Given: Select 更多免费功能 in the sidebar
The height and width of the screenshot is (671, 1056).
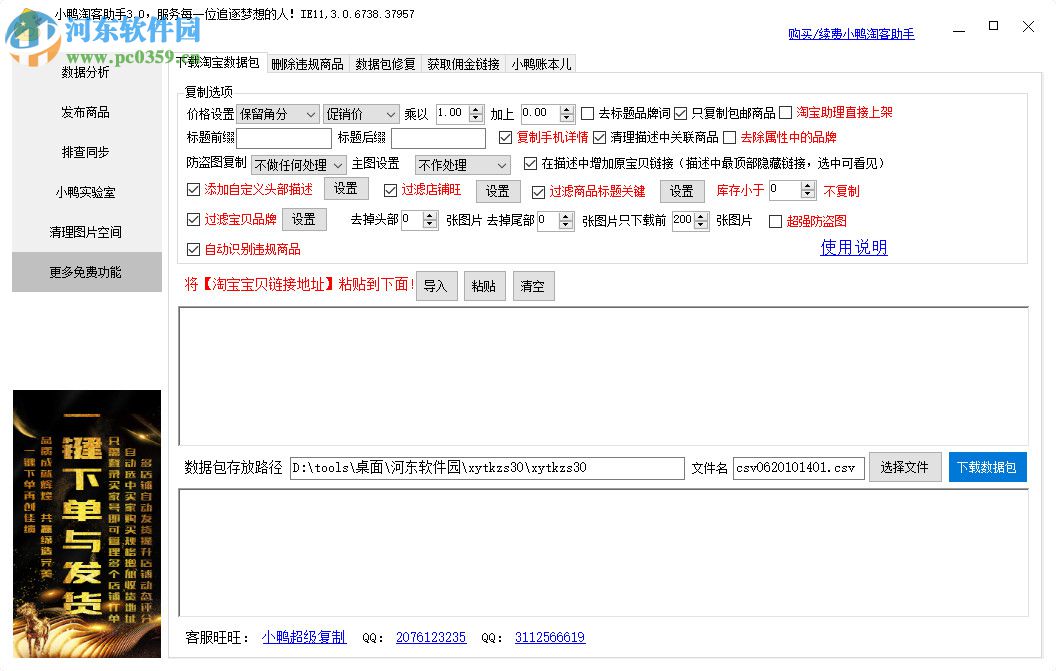Looking at the screenshot, I should 87,271.
